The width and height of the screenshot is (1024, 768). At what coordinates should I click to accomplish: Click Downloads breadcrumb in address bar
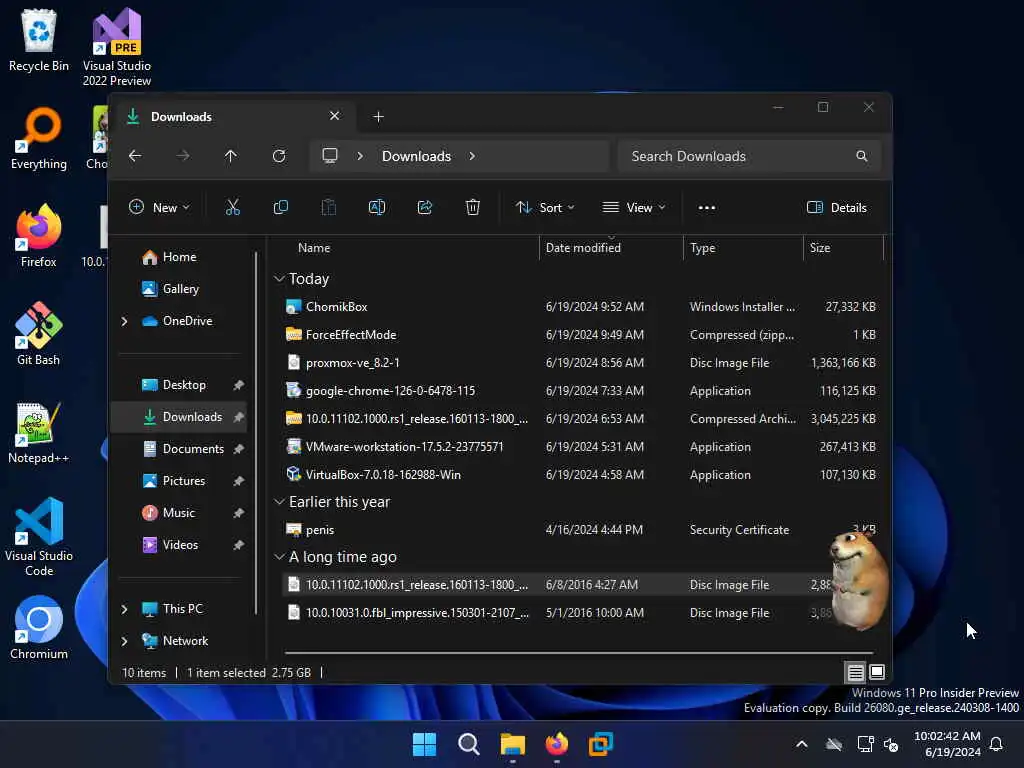click(x=417, y=156)
